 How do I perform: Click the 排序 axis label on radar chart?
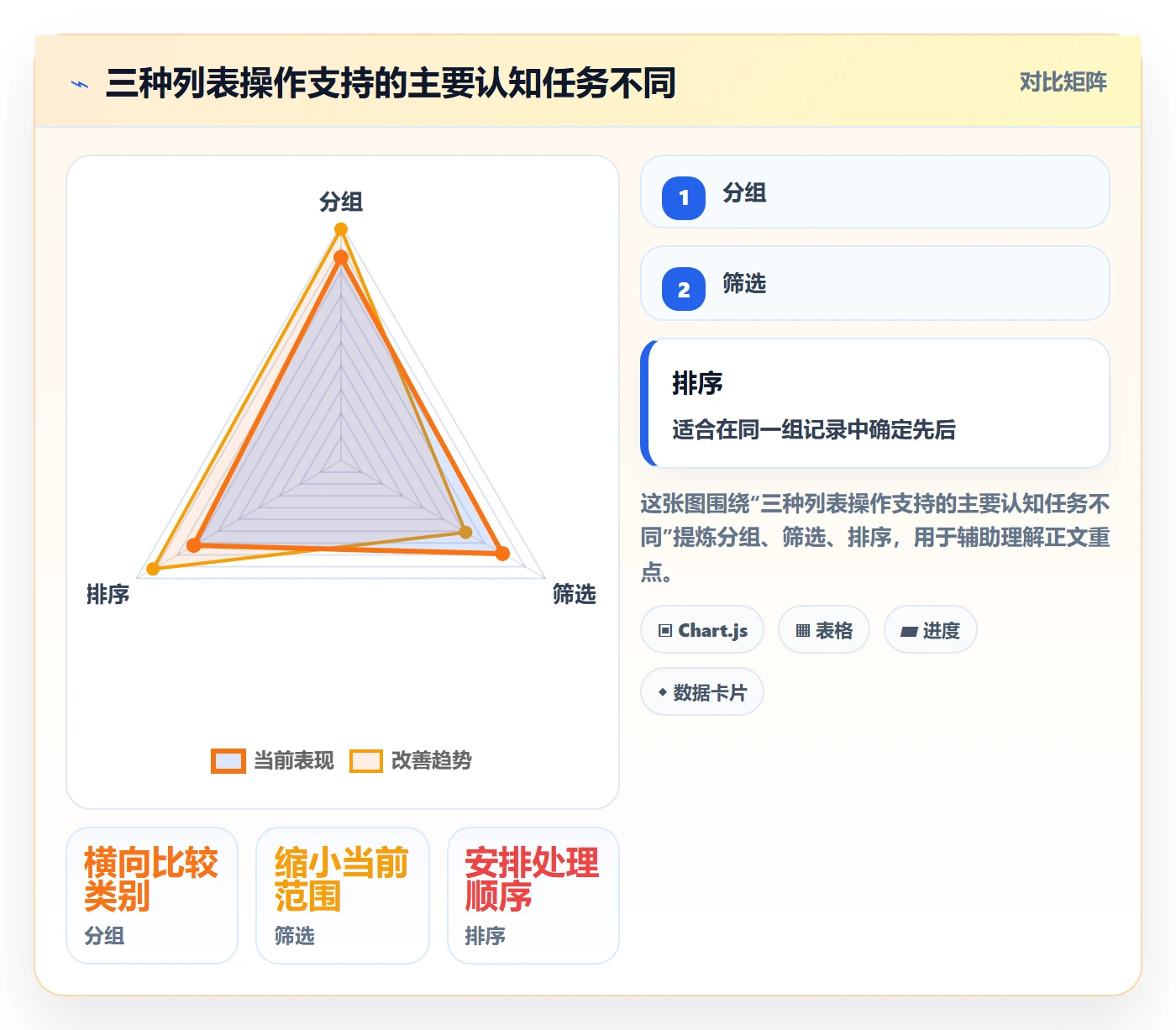(x=108, y=594)
